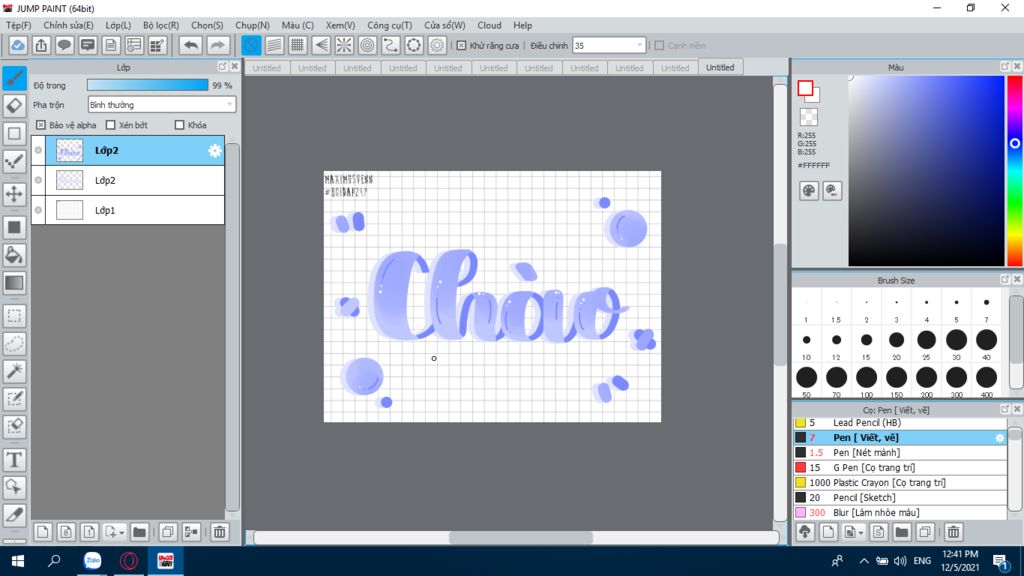Select the Lead Pencil (HB) brush
The width and height of the screenshot is (1024, 576).
(900, 423)
